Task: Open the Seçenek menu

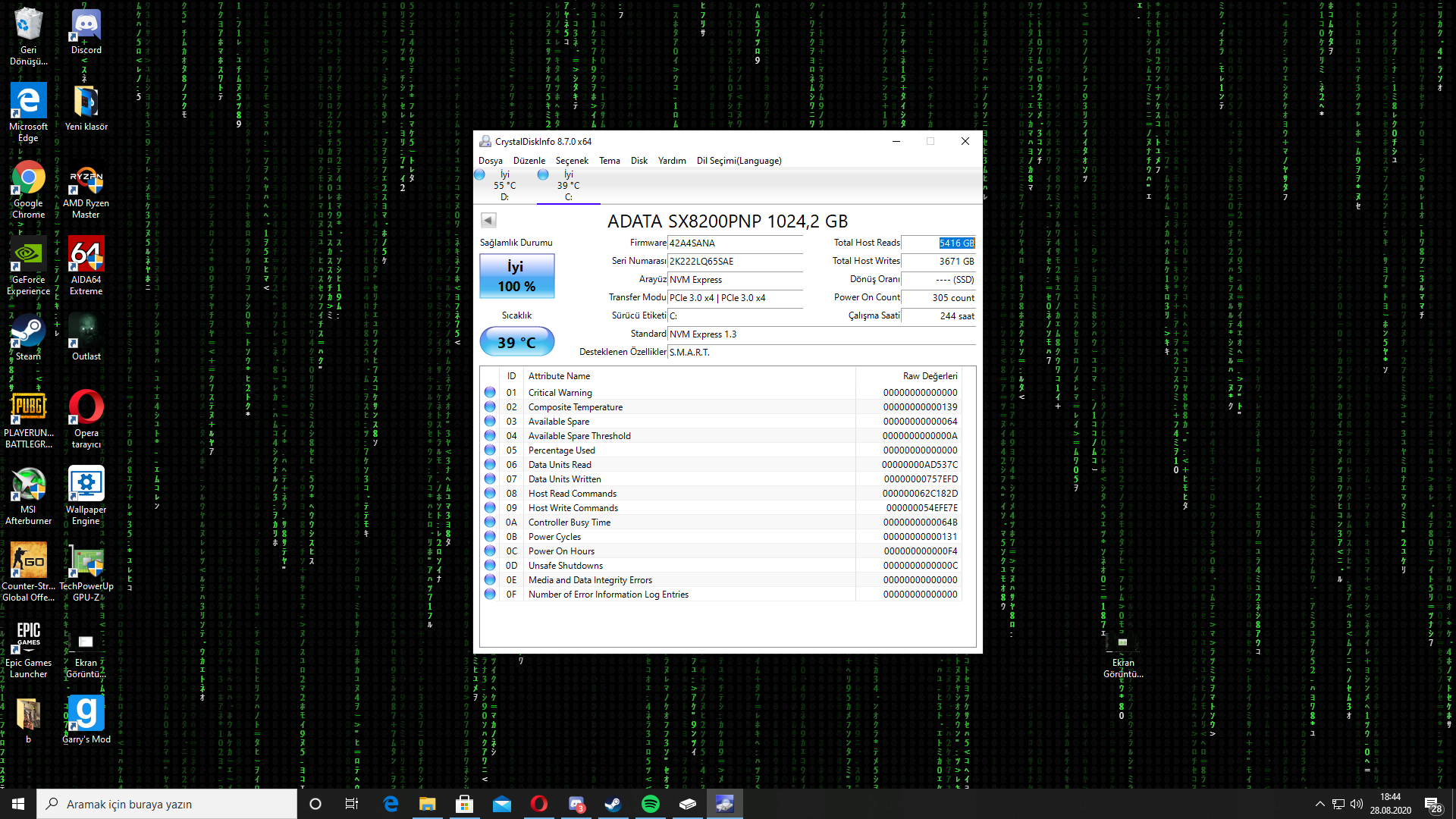Action: pos(572,161)
